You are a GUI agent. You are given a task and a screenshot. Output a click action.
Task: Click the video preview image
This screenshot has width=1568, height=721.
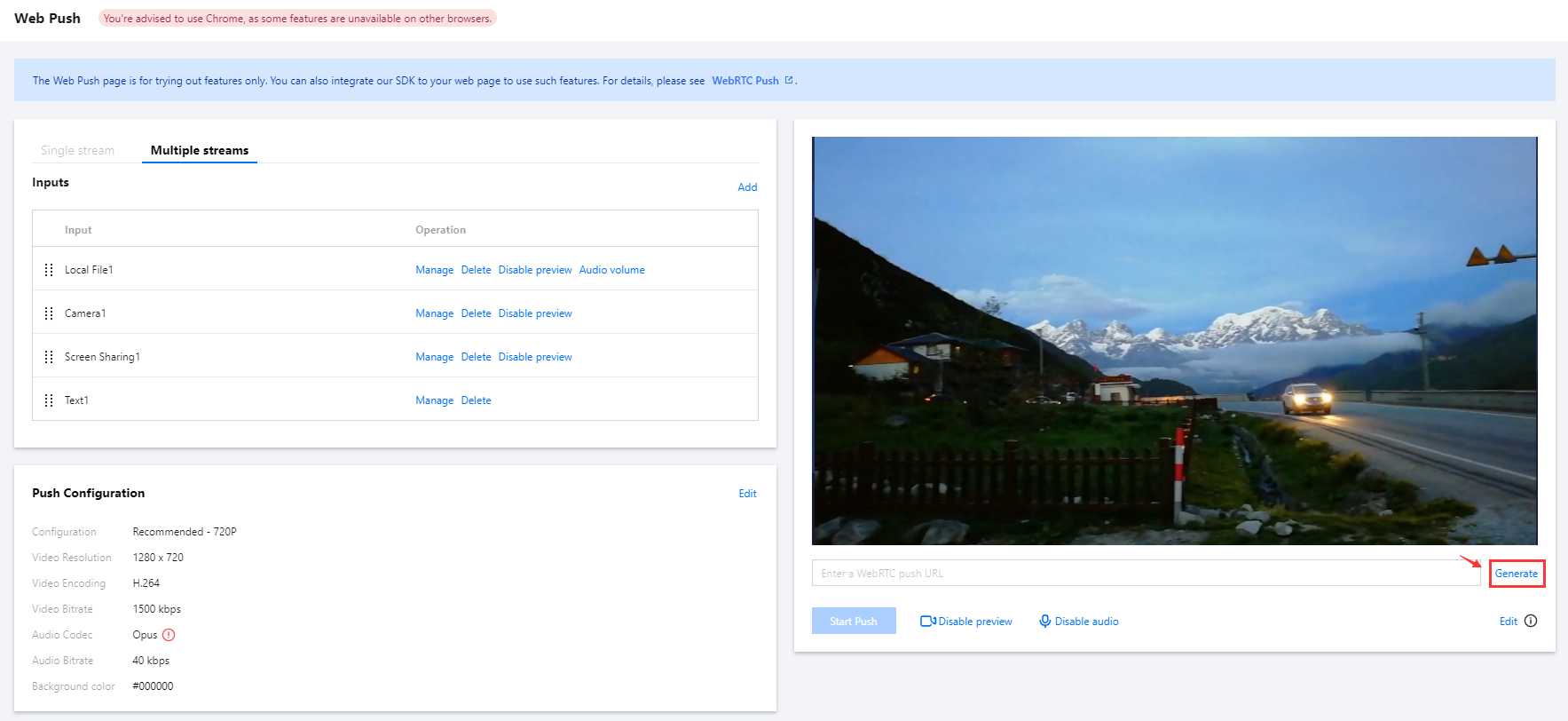coord(1174,341)
